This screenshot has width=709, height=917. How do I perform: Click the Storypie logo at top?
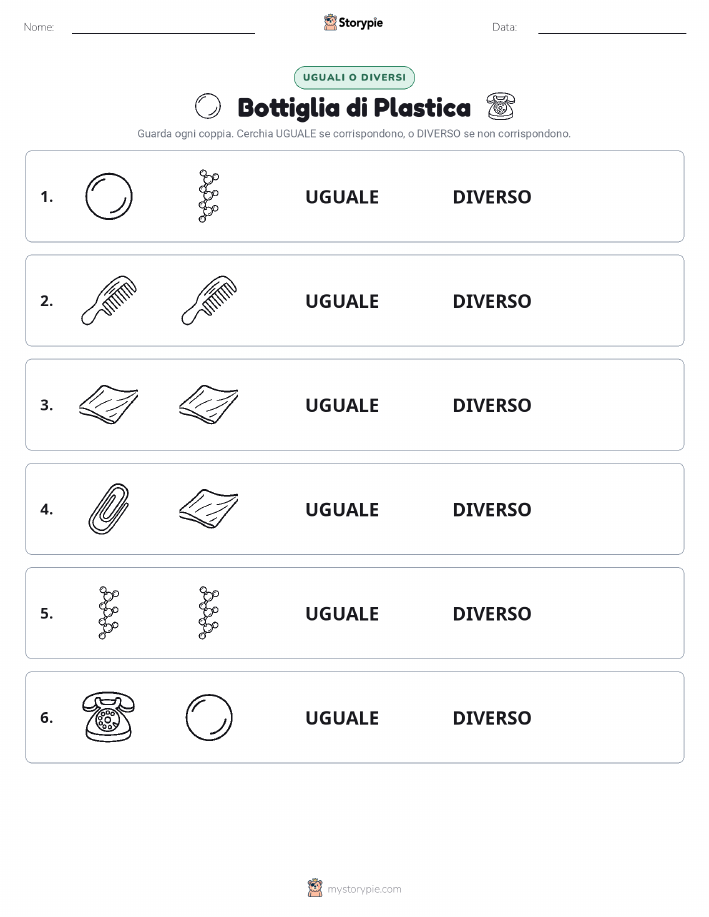tap(353, 23)
